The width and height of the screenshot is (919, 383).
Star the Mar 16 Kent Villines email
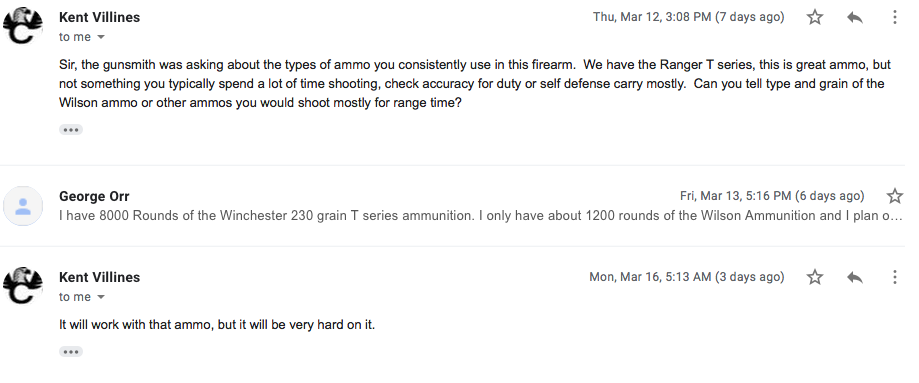coord(815,277)
